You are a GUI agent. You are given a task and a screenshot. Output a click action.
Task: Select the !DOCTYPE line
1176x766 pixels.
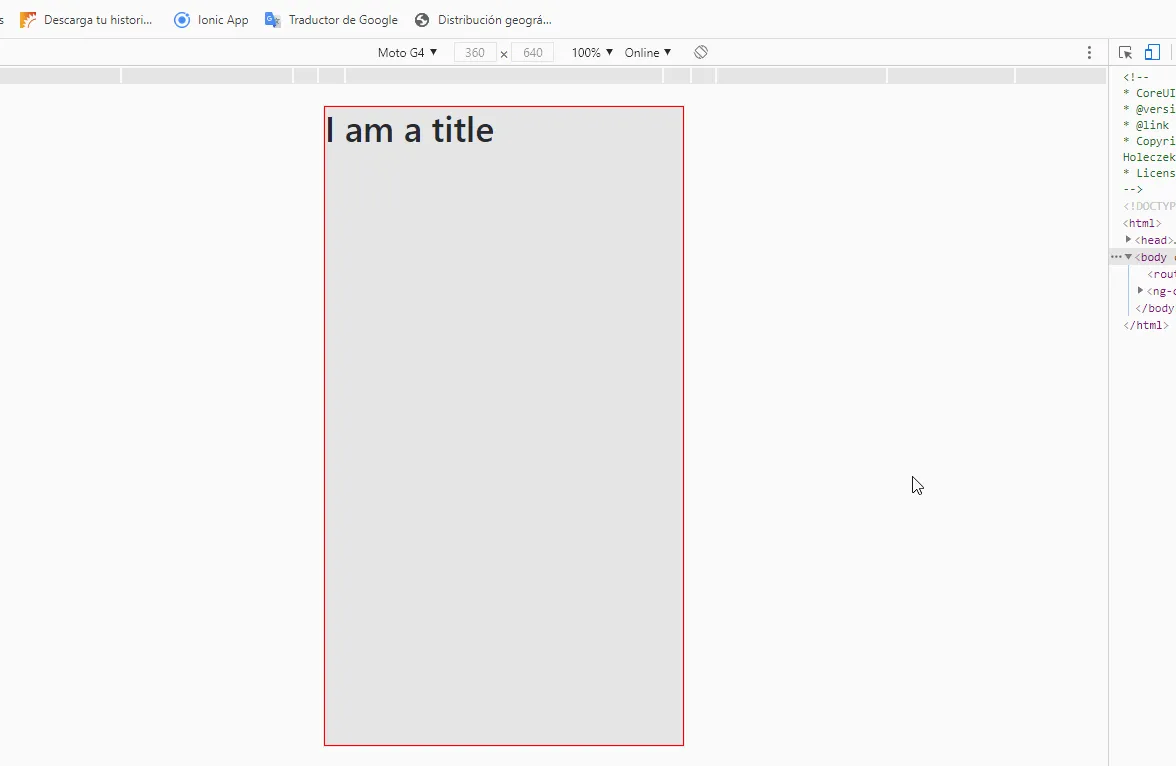coord(1149,206)
